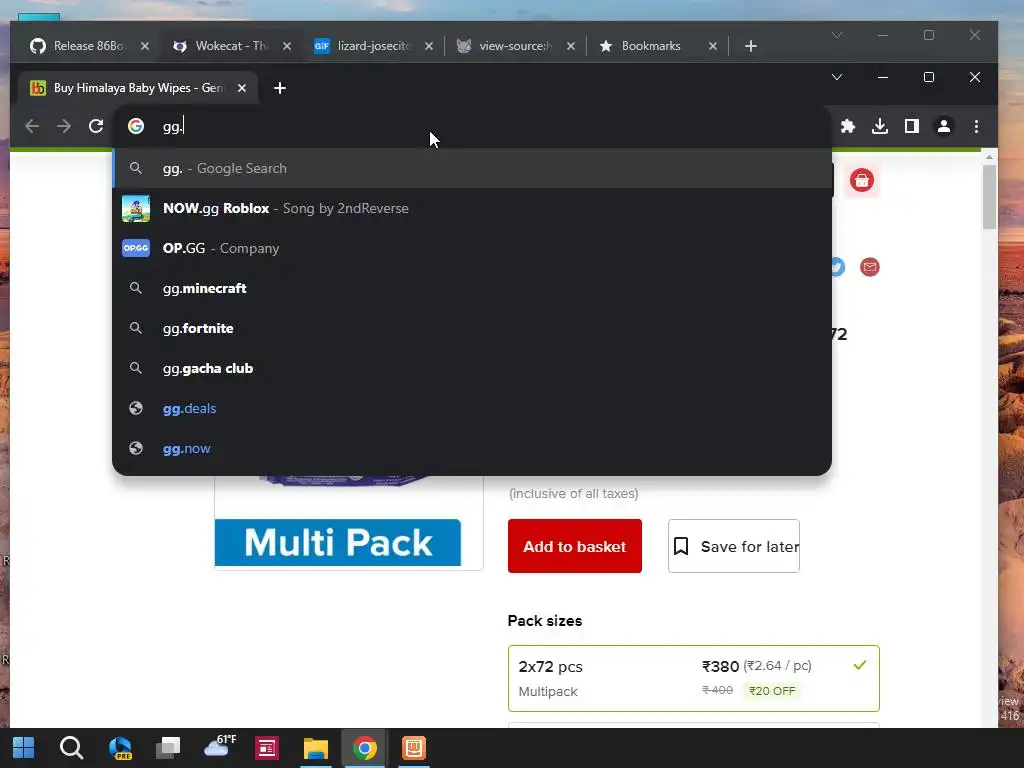Close the Release 86Box tab
This screenshot has height=768, width=1024.
click(x=145, y=46)
